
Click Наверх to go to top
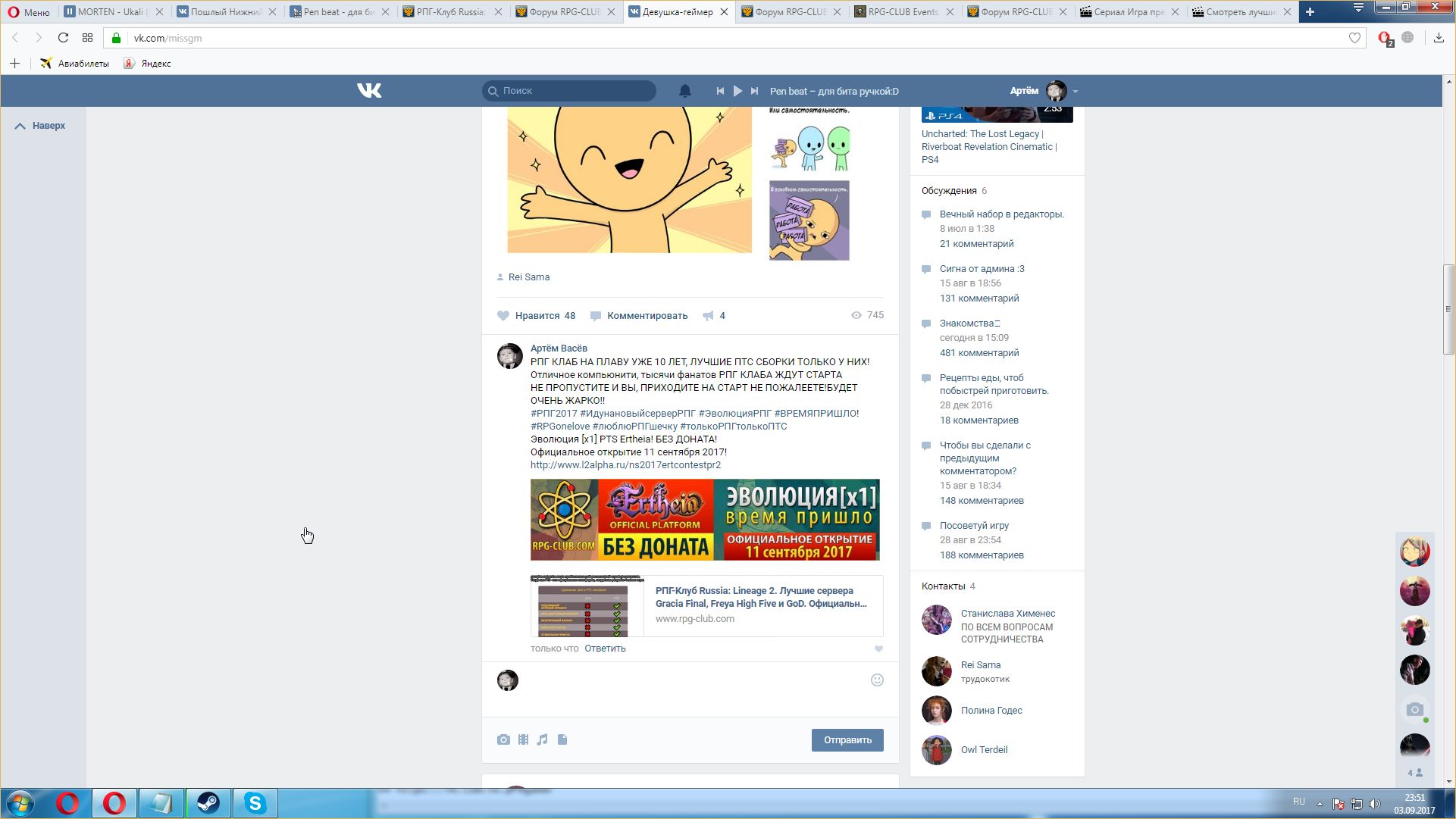pos(41,126)
